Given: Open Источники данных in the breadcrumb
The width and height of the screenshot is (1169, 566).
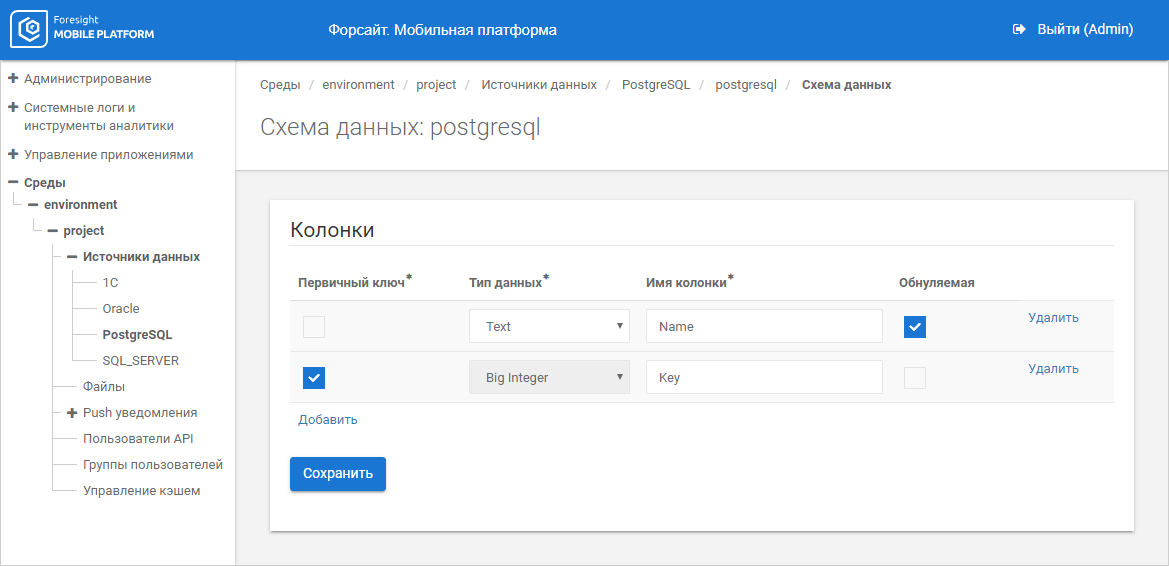Looking at the screenshot, I should point(538,85).
